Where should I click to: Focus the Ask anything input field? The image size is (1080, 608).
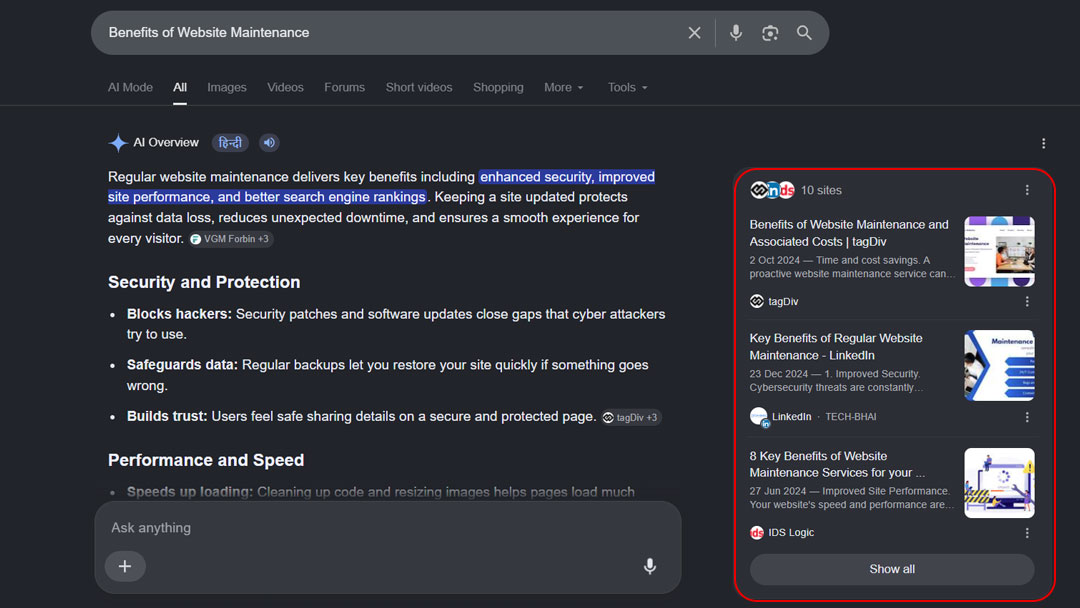click(x=386, y=528)
